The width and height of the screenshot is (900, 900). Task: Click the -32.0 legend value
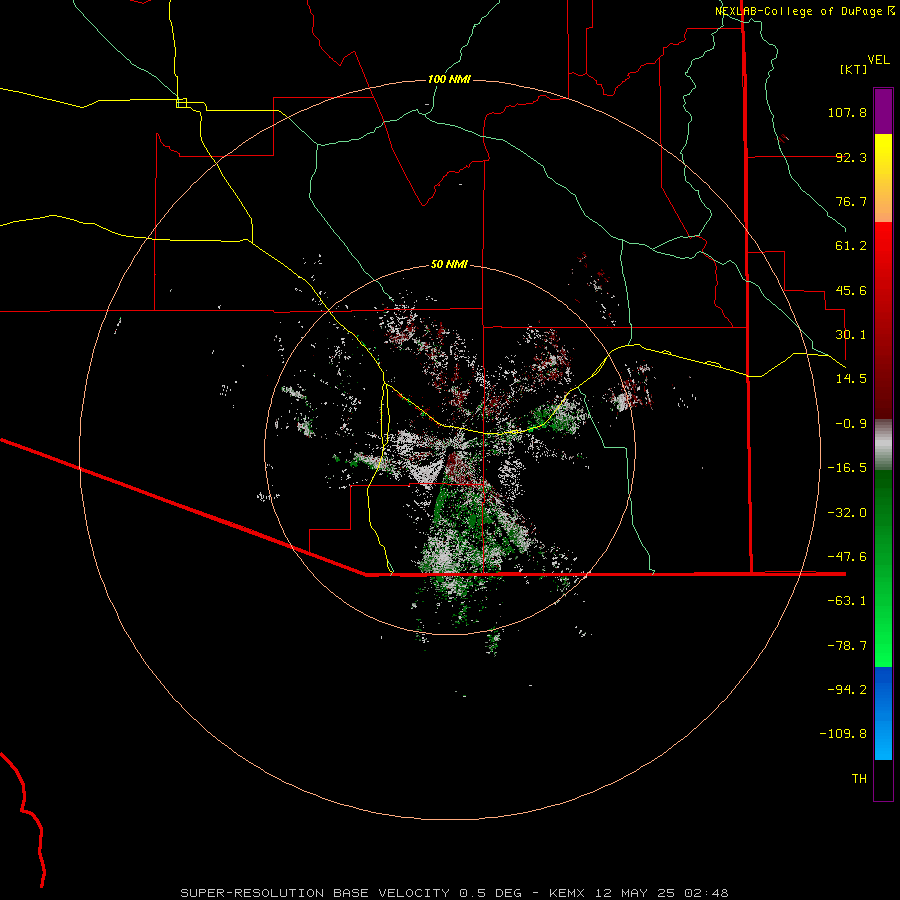coord(847,513)
